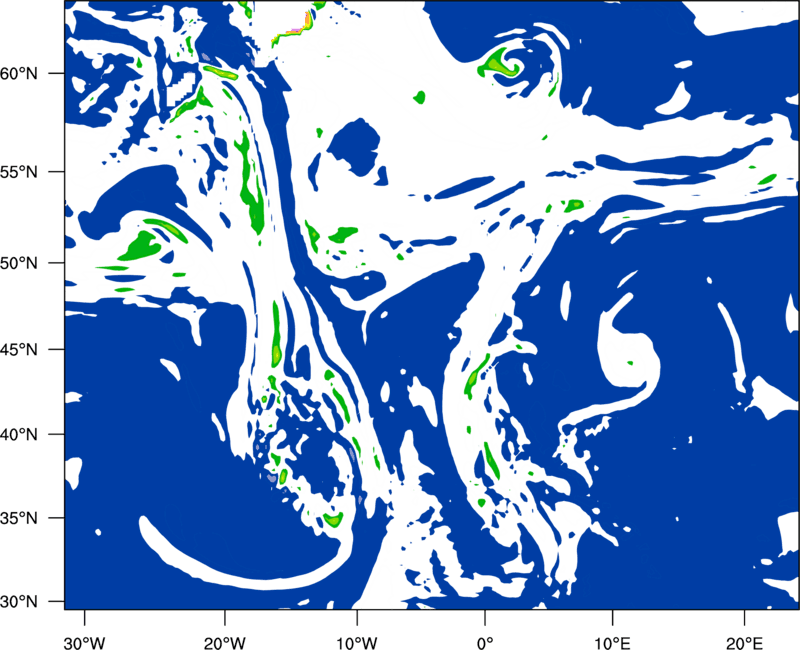Click the 10°W longitude label
The height and width of the screenshot is (650, 800).
[357, 643]
